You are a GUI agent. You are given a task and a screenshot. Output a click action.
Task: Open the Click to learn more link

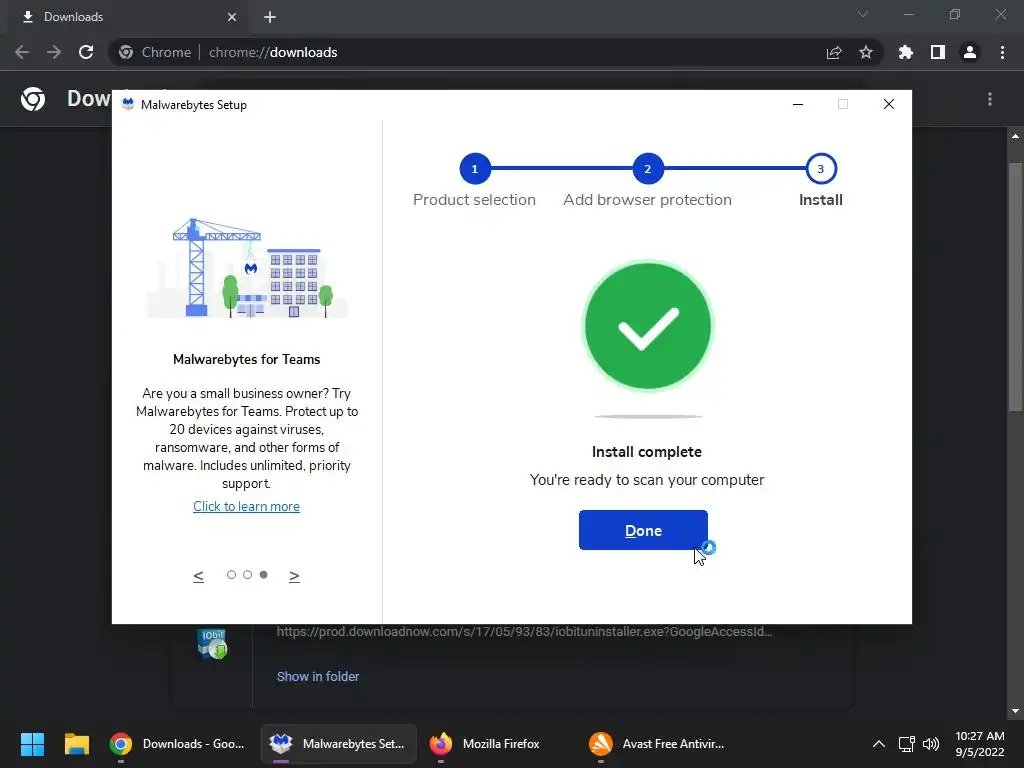[246, 506]
